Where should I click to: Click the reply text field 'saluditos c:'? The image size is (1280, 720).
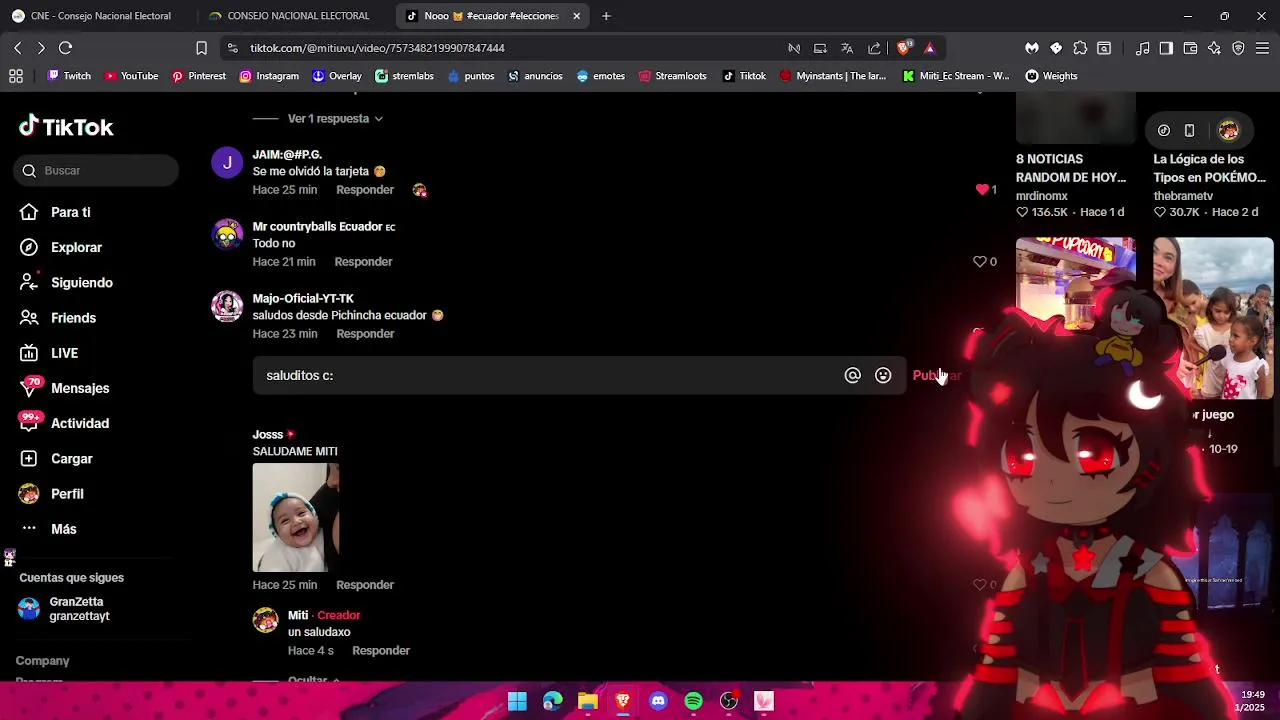coord(548,376)
